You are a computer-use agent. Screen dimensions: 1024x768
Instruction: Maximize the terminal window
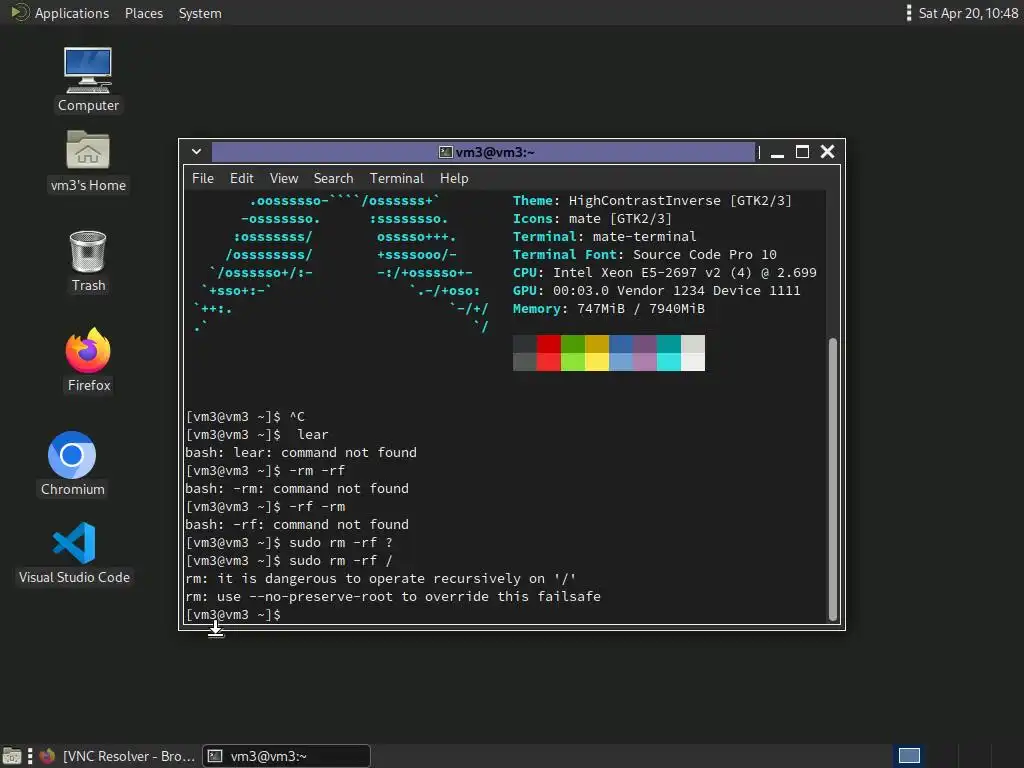(x=802, y=152)
